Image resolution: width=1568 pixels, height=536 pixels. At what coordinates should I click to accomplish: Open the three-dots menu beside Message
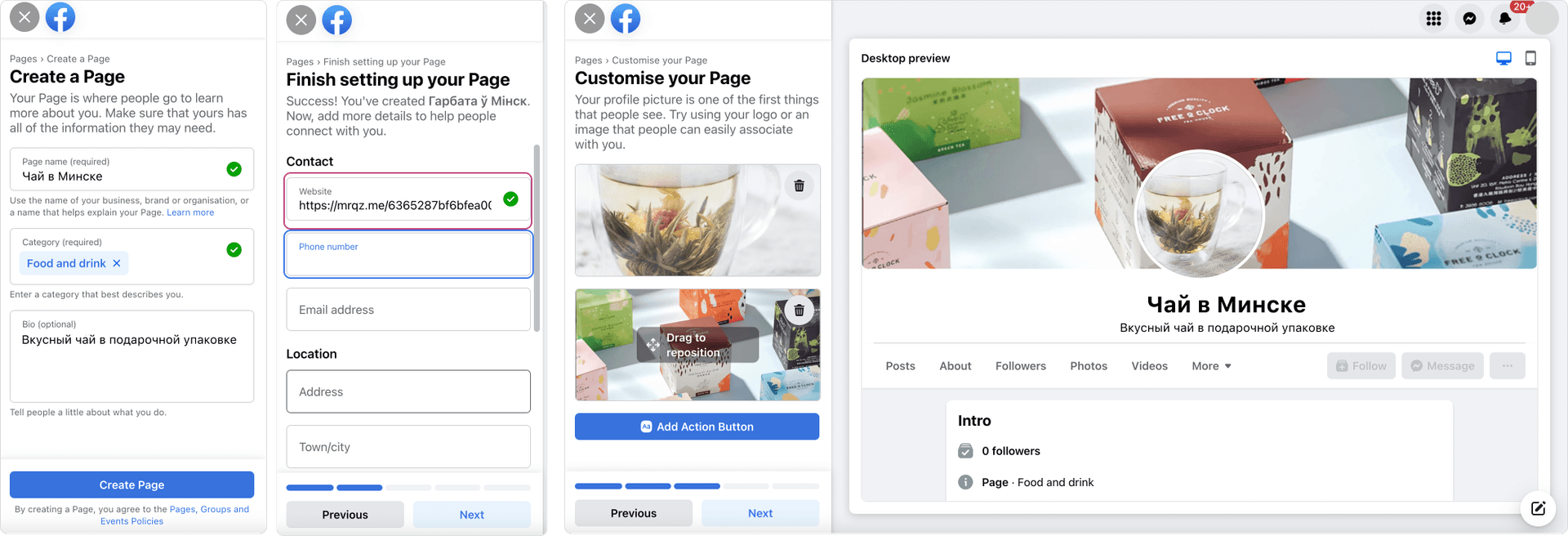click(x=1508, y=366)
